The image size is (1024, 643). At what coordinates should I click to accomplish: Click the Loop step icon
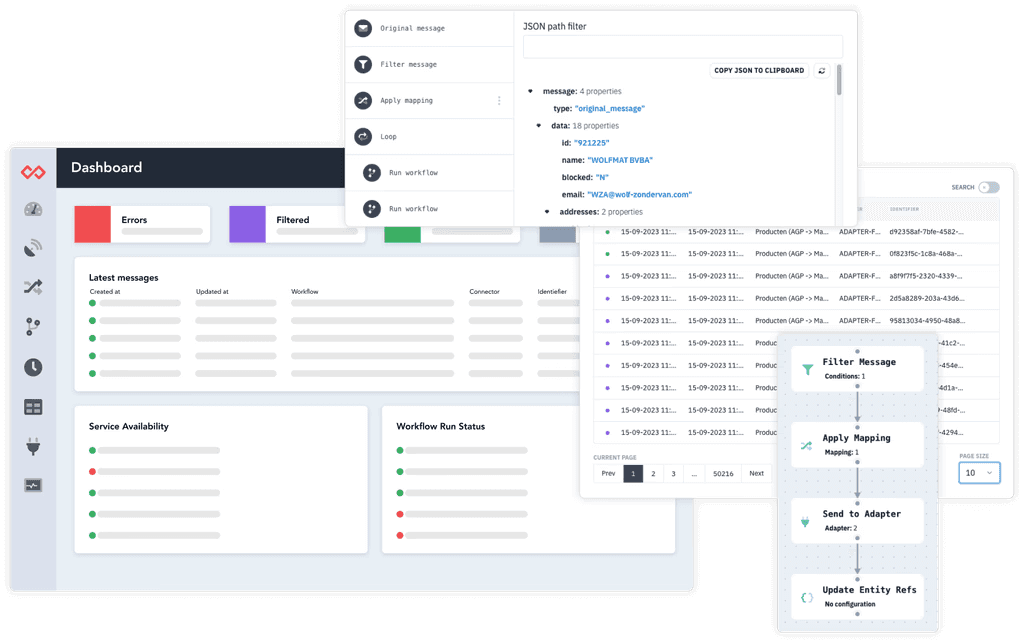[363, 136]
